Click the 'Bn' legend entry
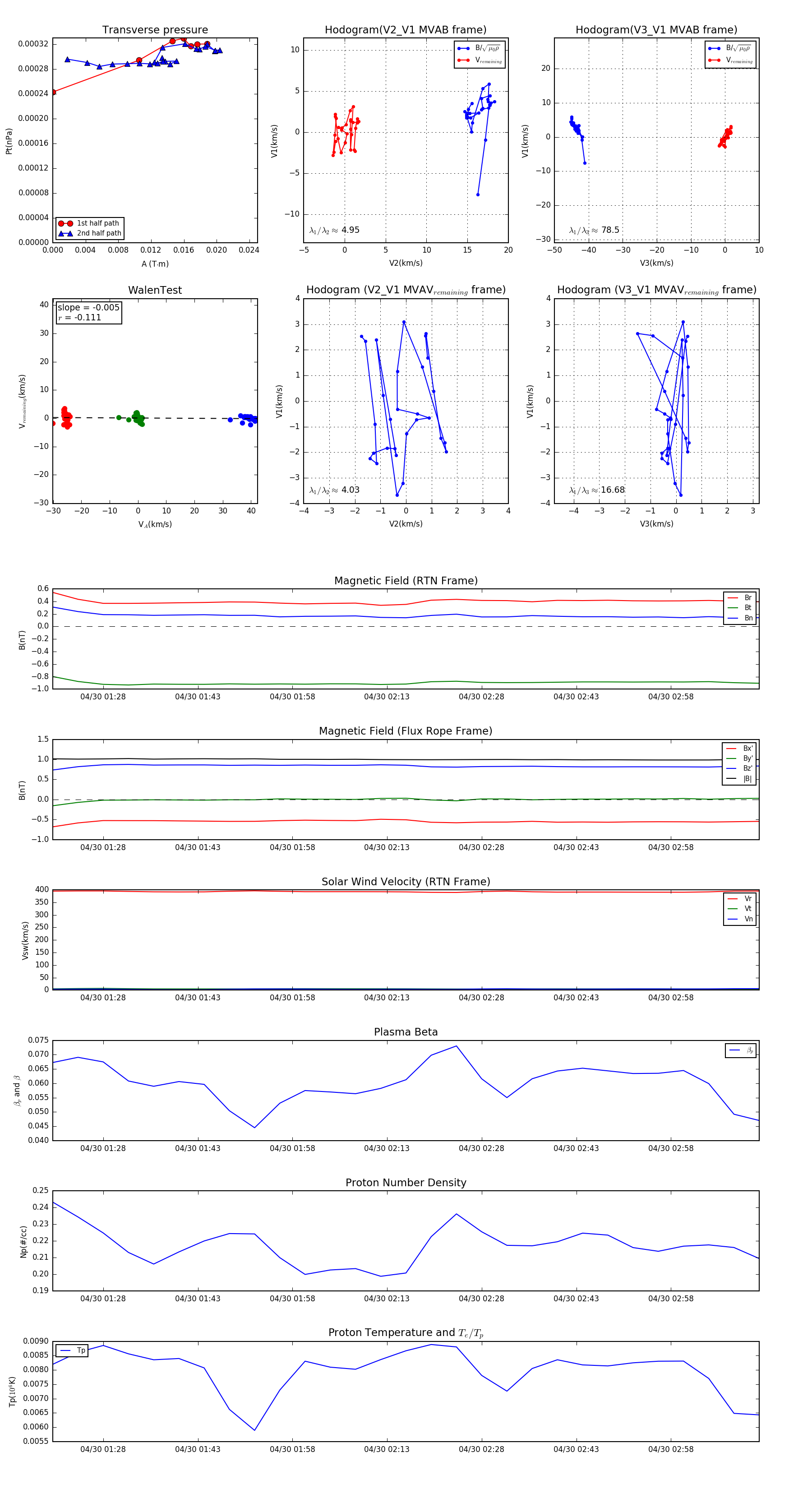Image resolution: width=812 pixels, height=1489 pixels. (x=740, y=618)
